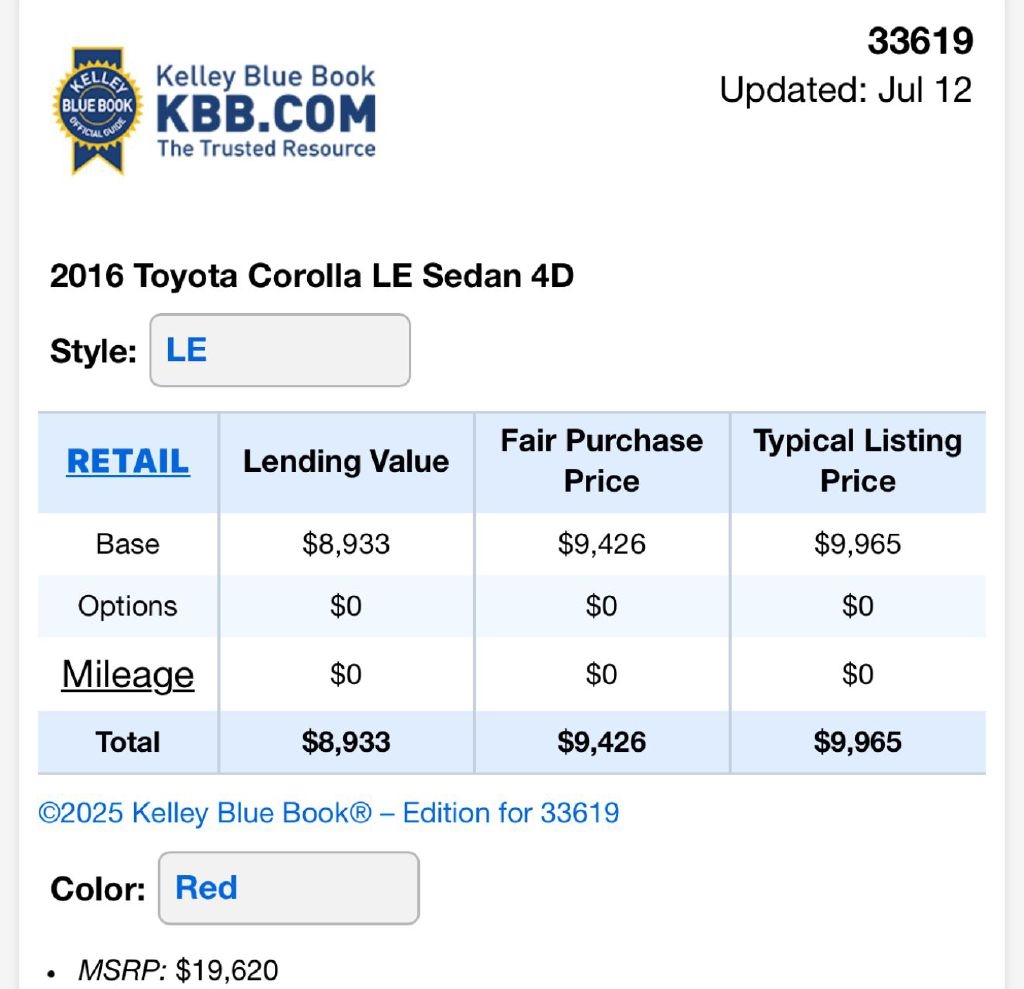Click the Kelley Blue Book badge logo
The image size is (1024, 989).
(x=99, y=110)
